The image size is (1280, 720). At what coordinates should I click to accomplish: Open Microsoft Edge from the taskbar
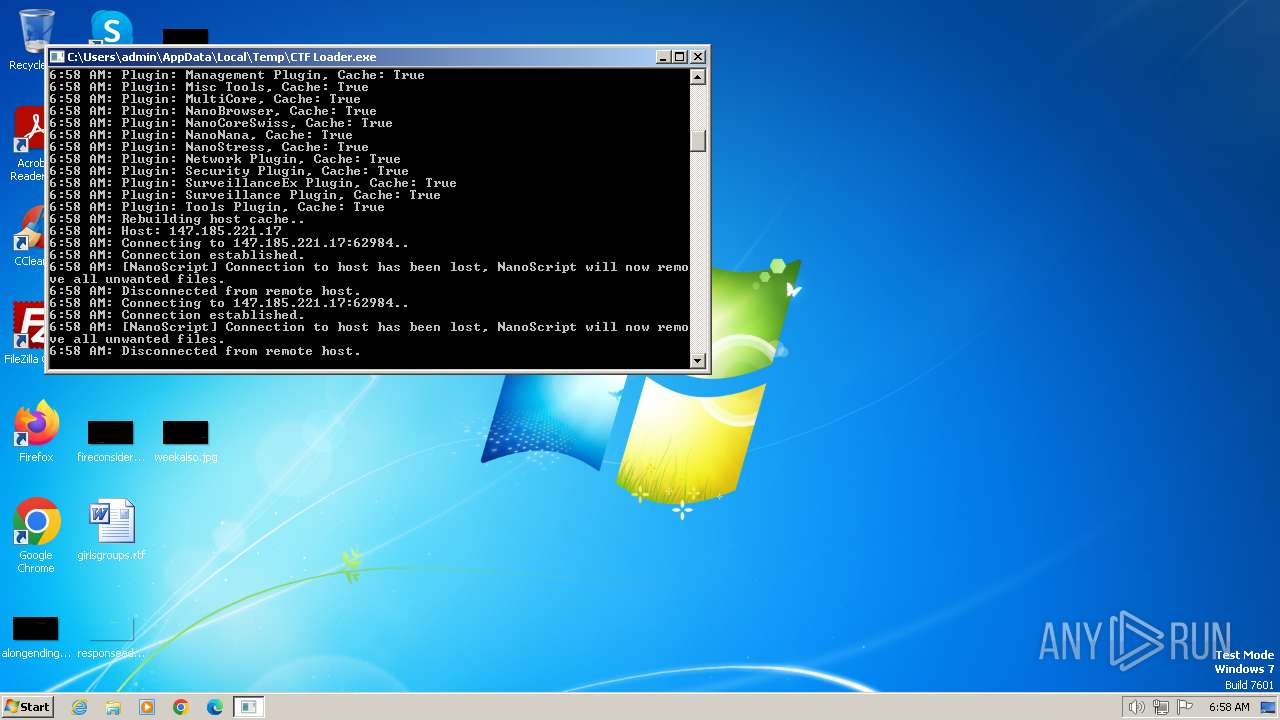[215, 707]
